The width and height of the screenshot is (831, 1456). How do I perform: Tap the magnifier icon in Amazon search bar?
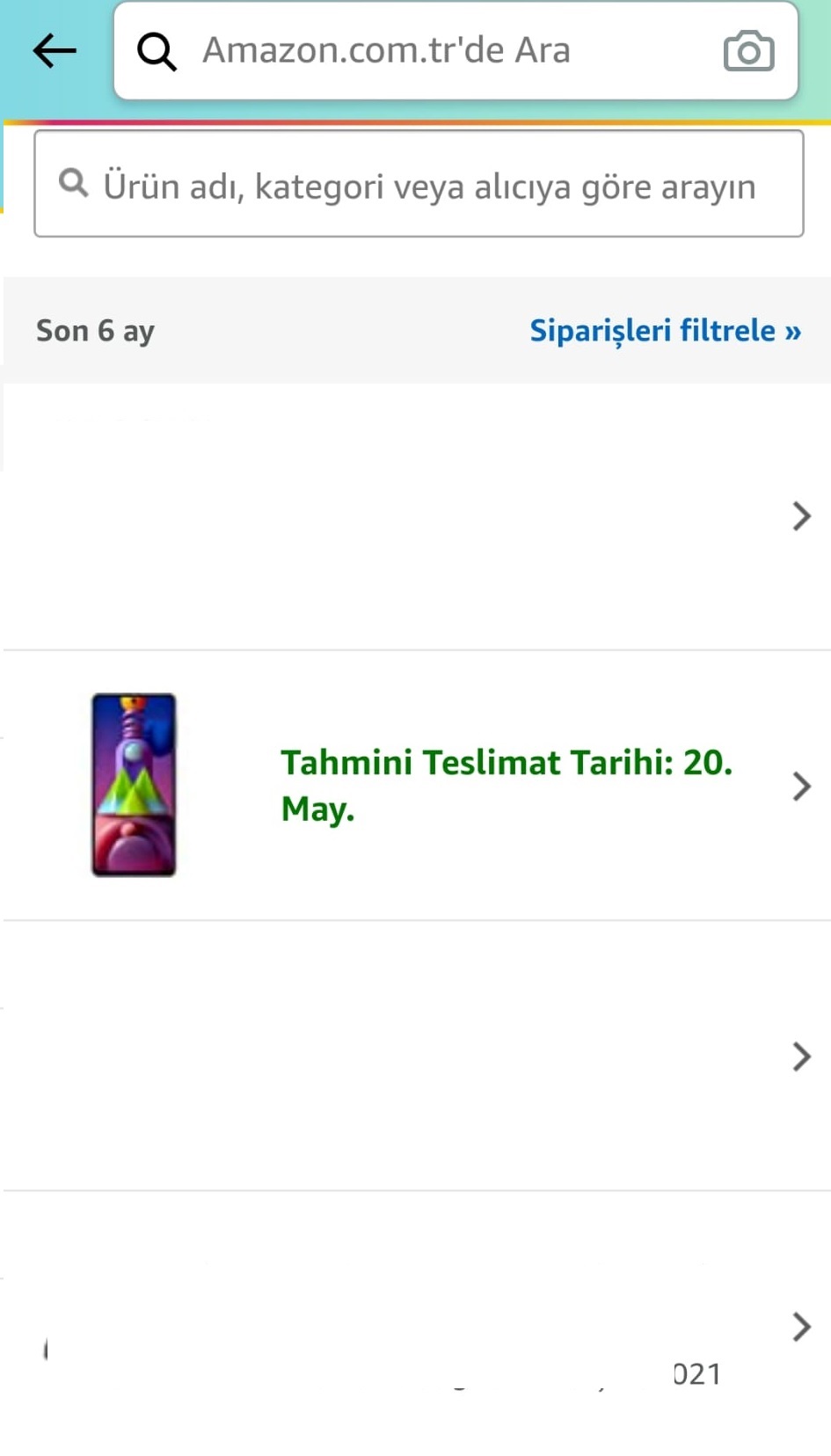[x=157, y=51]
